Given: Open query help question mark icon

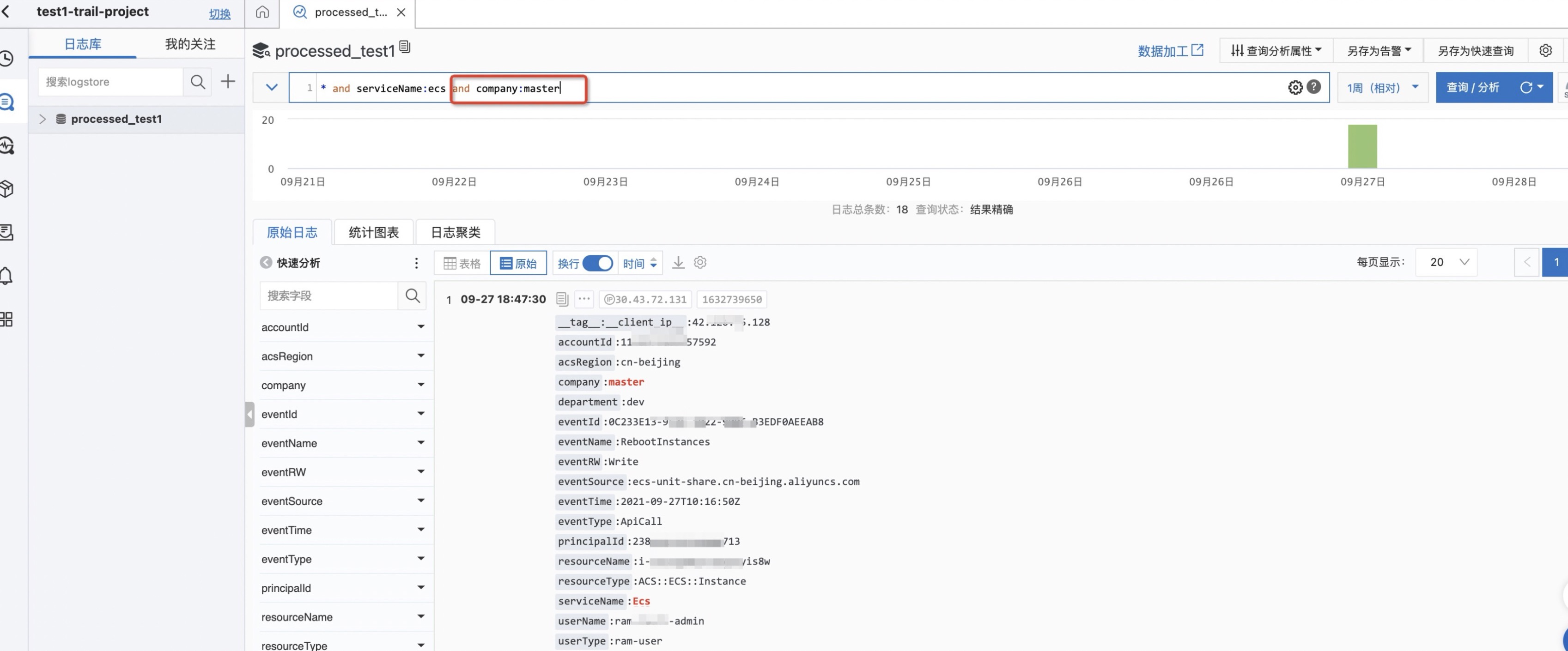Looking at the screenshot, I should 1313,87.
